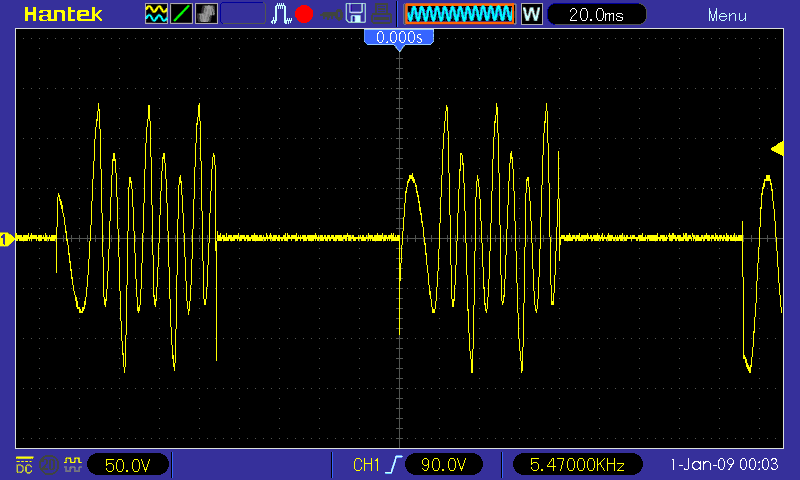Click the 1-Jan-09 00:03 date and time

coord(724,464)
